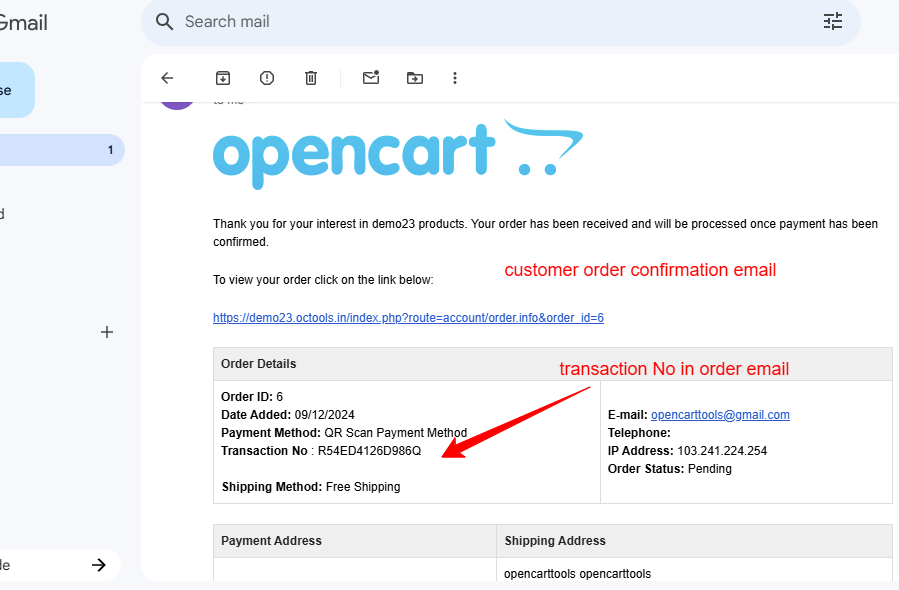
Task: Click the opencart logo image
Action: [x=398, y=154]
